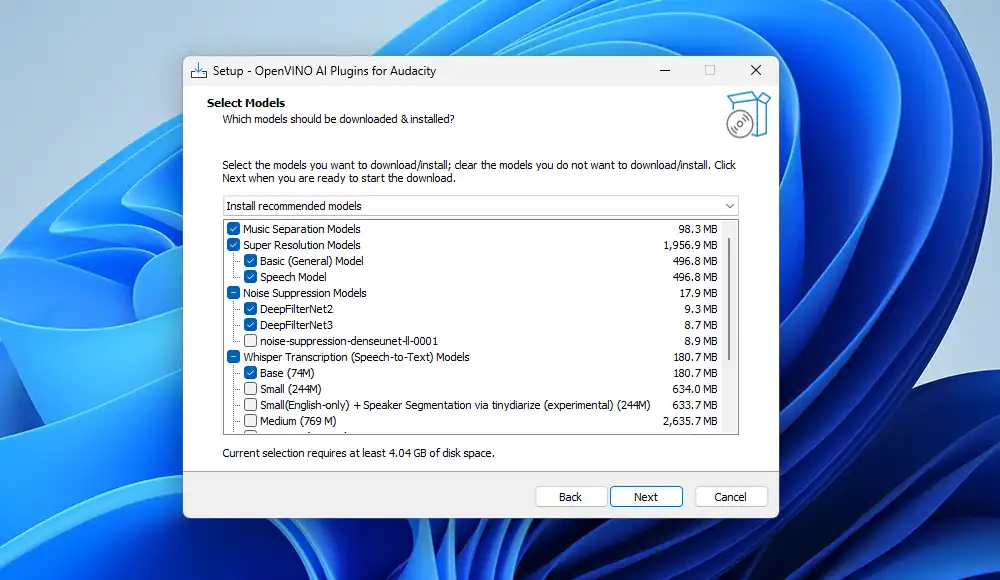Check the Small (244M) model

tap(251, 389)
